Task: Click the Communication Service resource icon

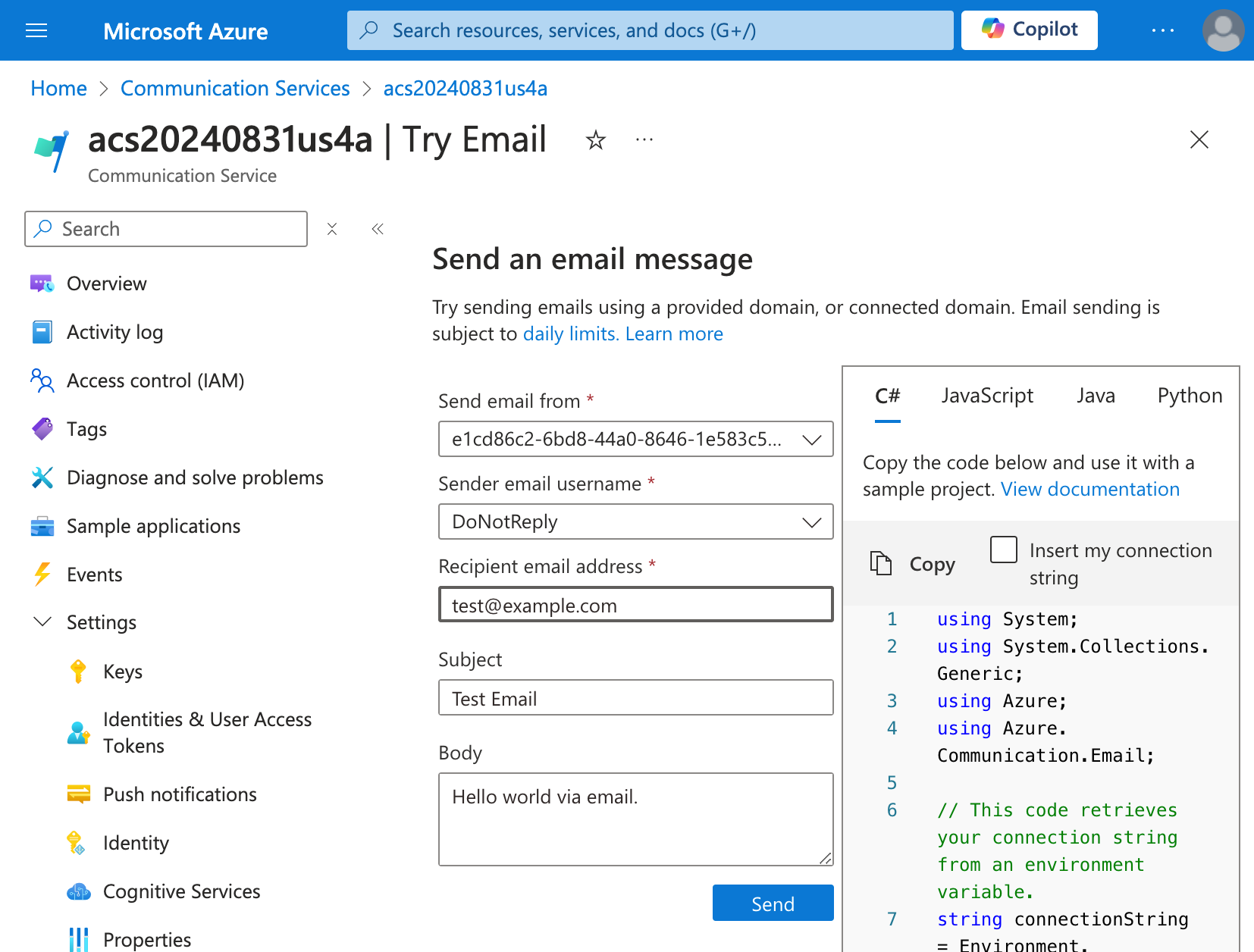Action: point(52,150)
